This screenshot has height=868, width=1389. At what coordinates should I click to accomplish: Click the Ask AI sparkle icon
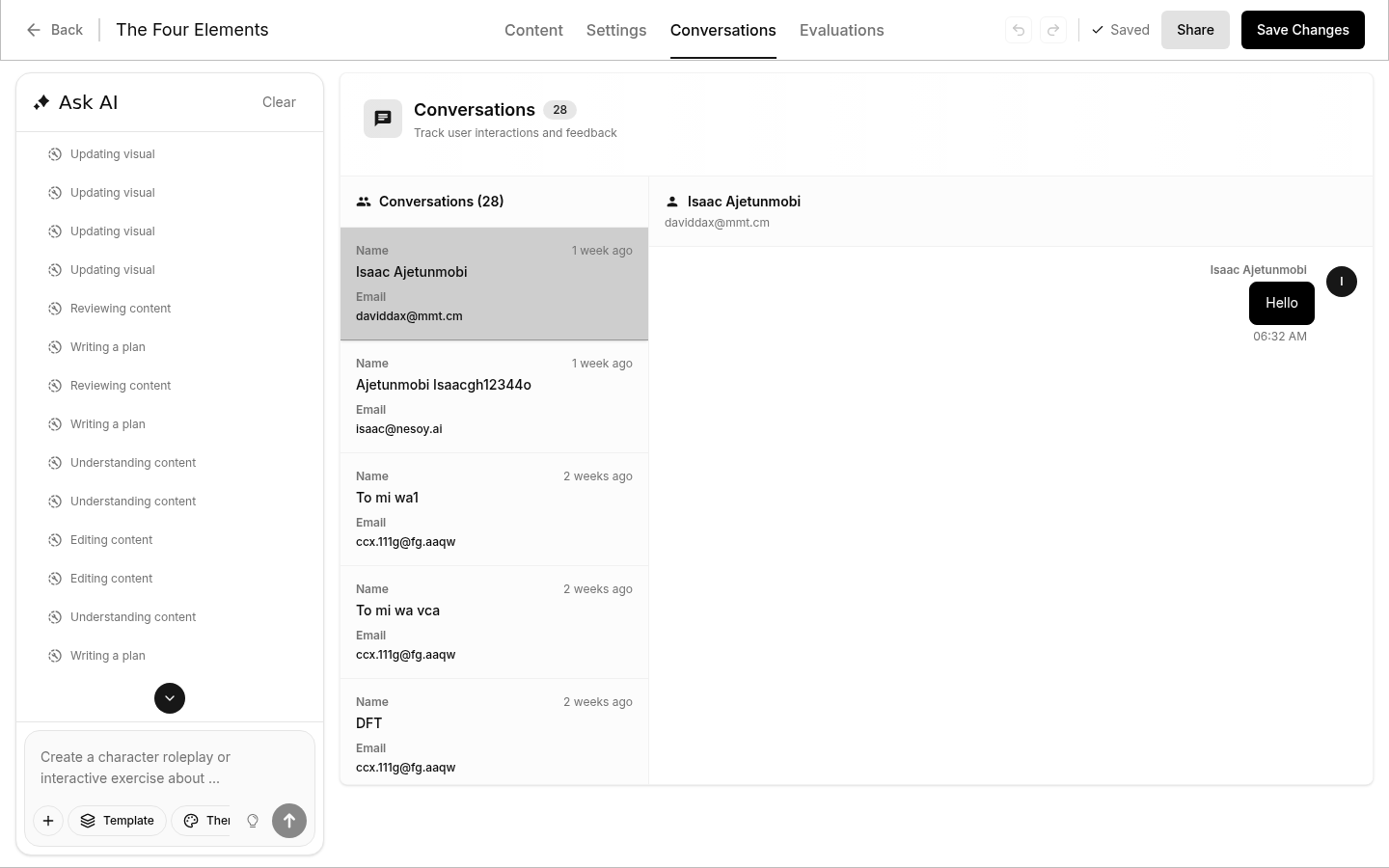click(41, 102)
